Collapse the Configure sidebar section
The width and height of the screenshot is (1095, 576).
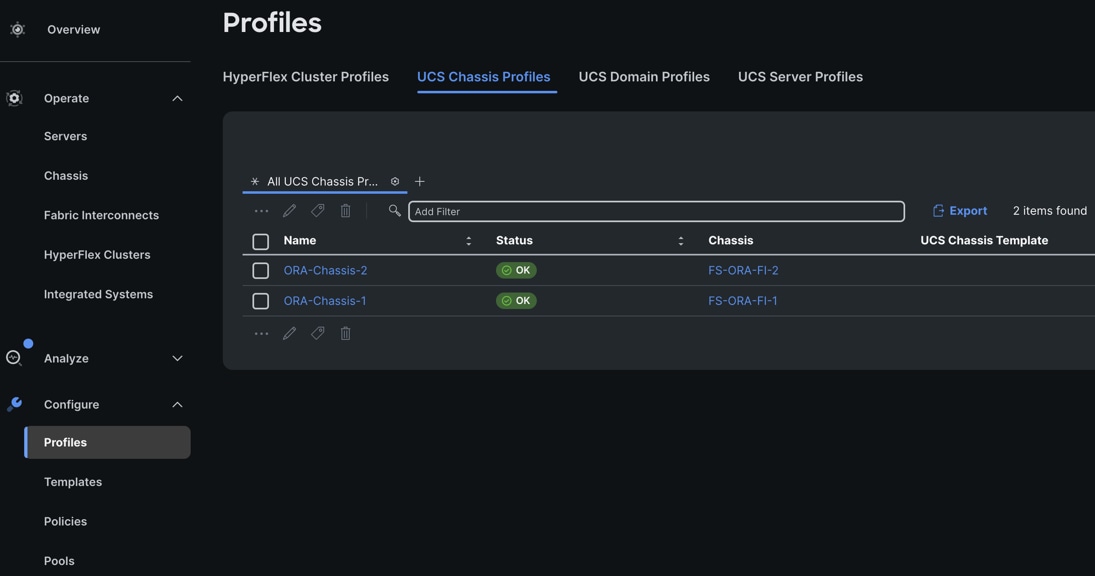click(177, 405)
